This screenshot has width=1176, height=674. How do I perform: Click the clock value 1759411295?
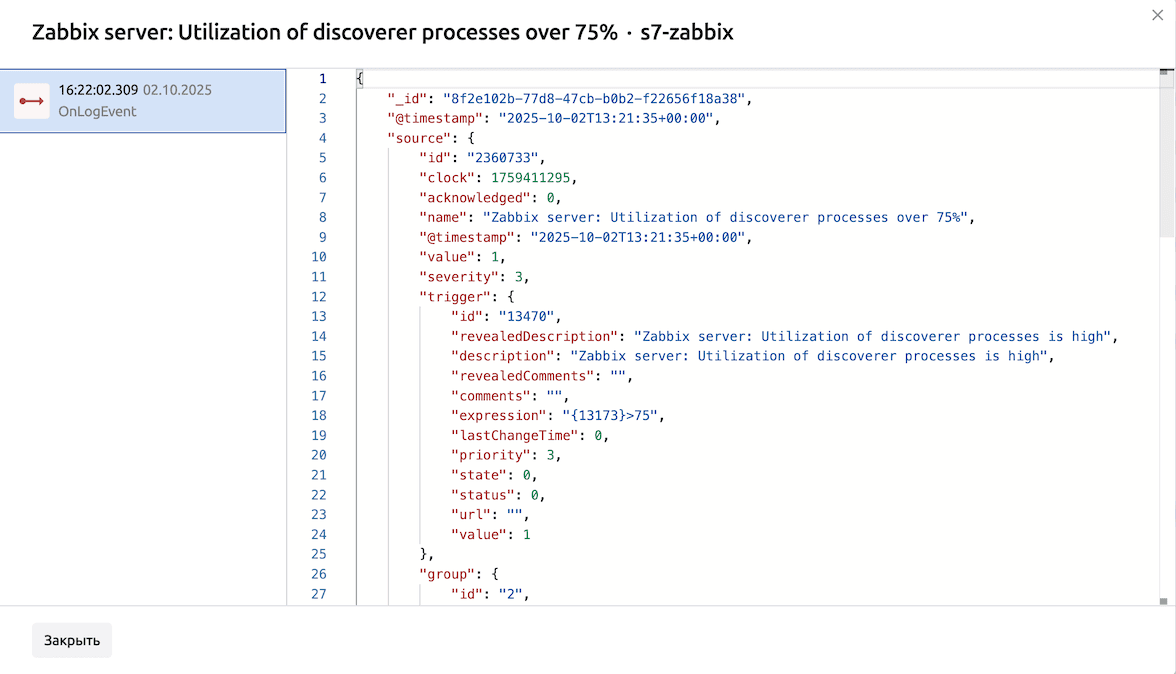[532, 178]
